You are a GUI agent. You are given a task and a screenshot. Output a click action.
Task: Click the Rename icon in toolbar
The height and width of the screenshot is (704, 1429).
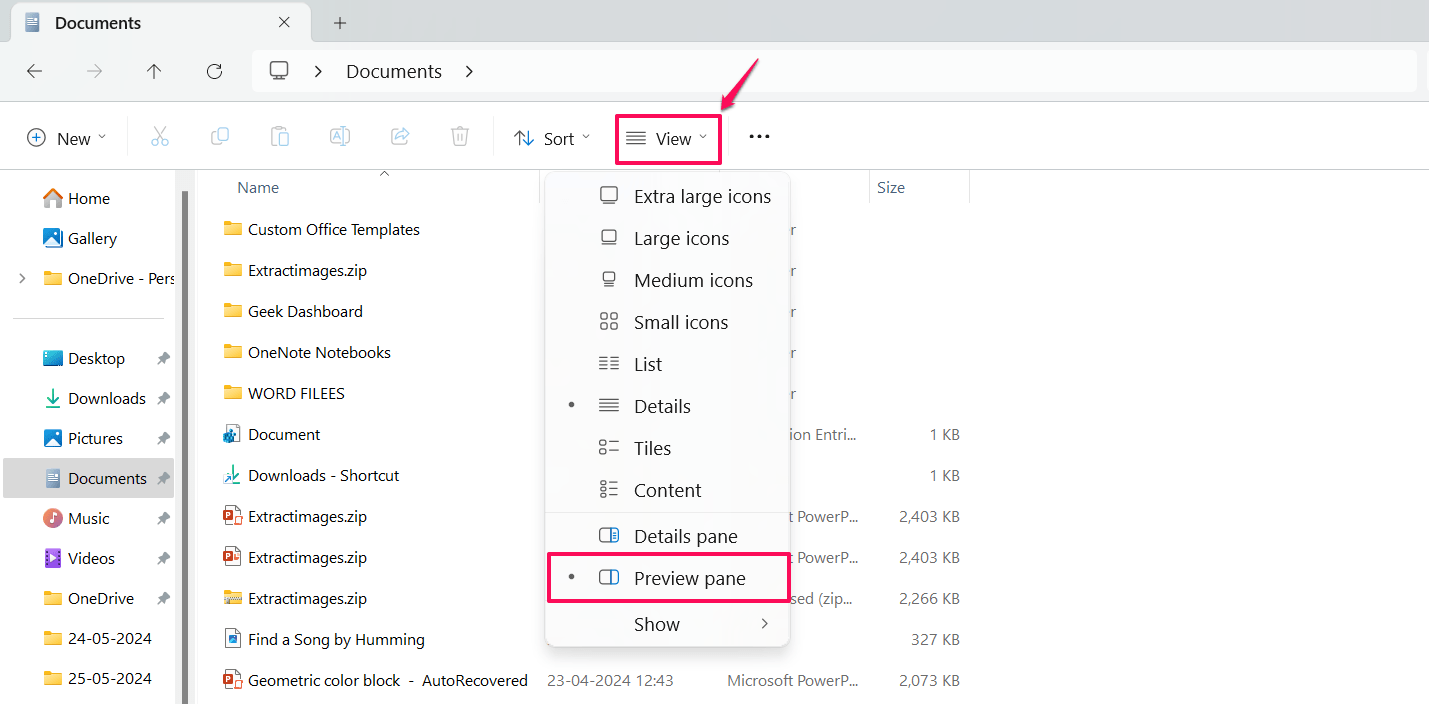tap(340, 138)
